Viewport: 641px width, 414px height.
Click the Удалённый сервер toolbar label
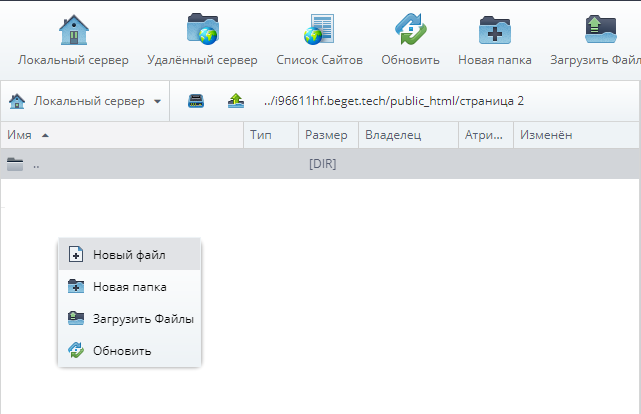coord(202,60)
